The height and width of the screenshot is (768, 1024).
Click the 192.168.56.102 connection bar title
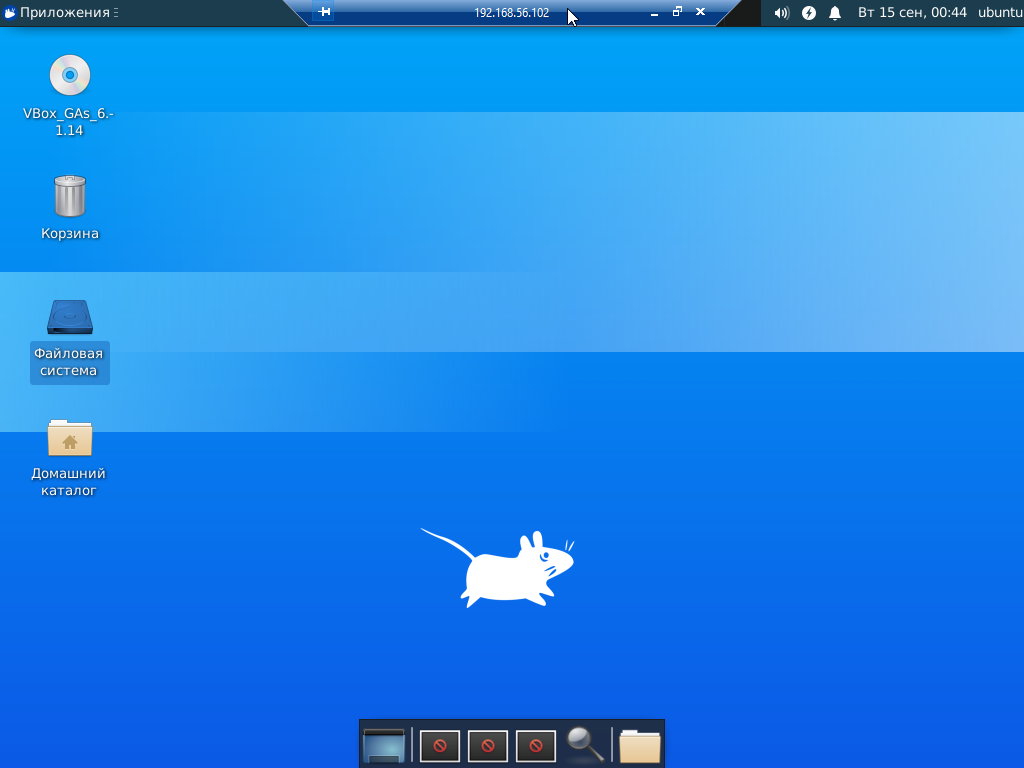click(x=511, y=13)
